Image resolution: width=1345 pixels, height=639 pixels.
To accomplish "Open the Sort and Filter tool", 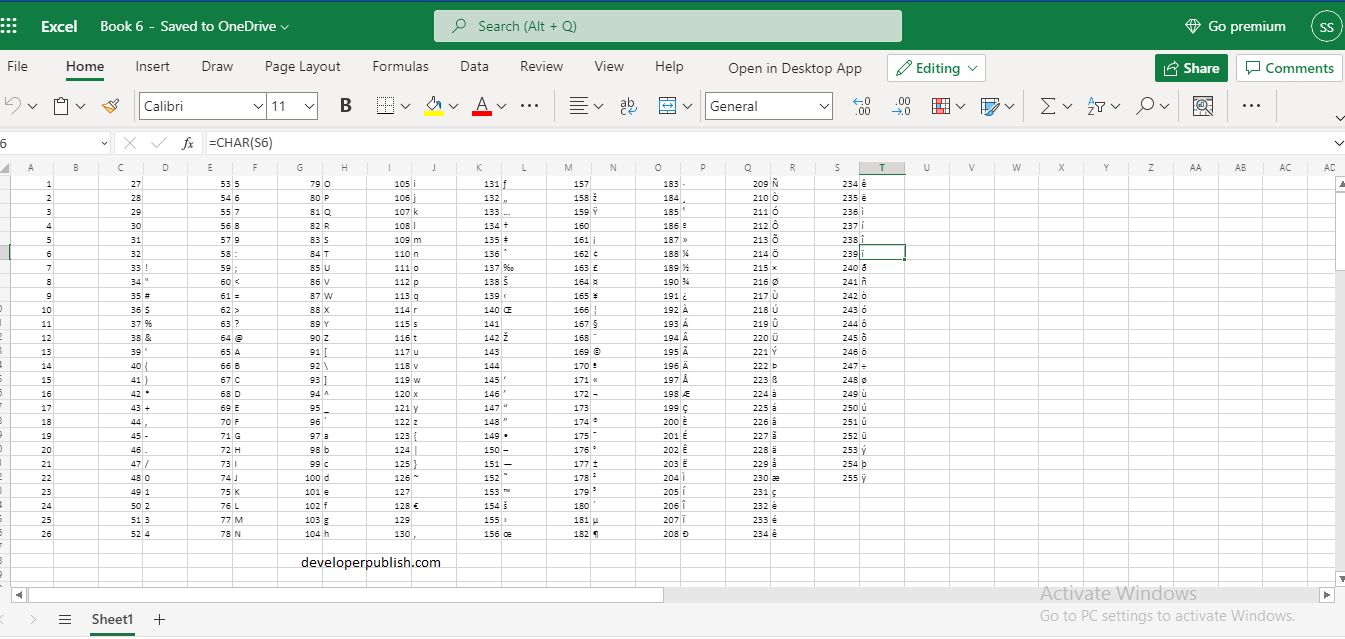I will point(1096,106).
